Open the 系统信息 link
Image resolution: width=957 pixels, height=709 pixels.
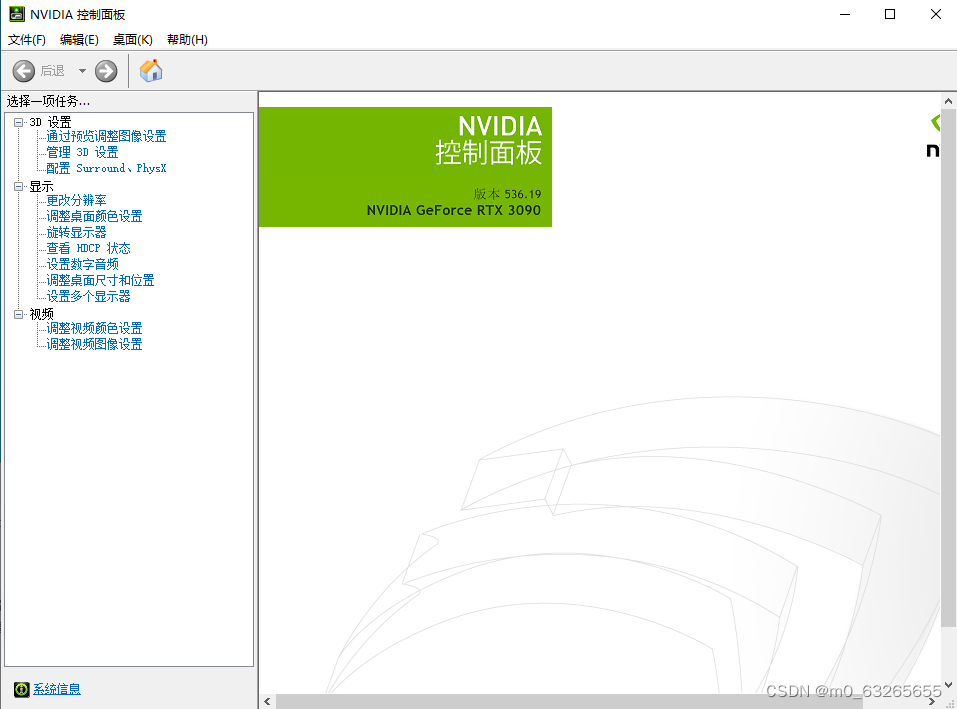tap(57, 689)
